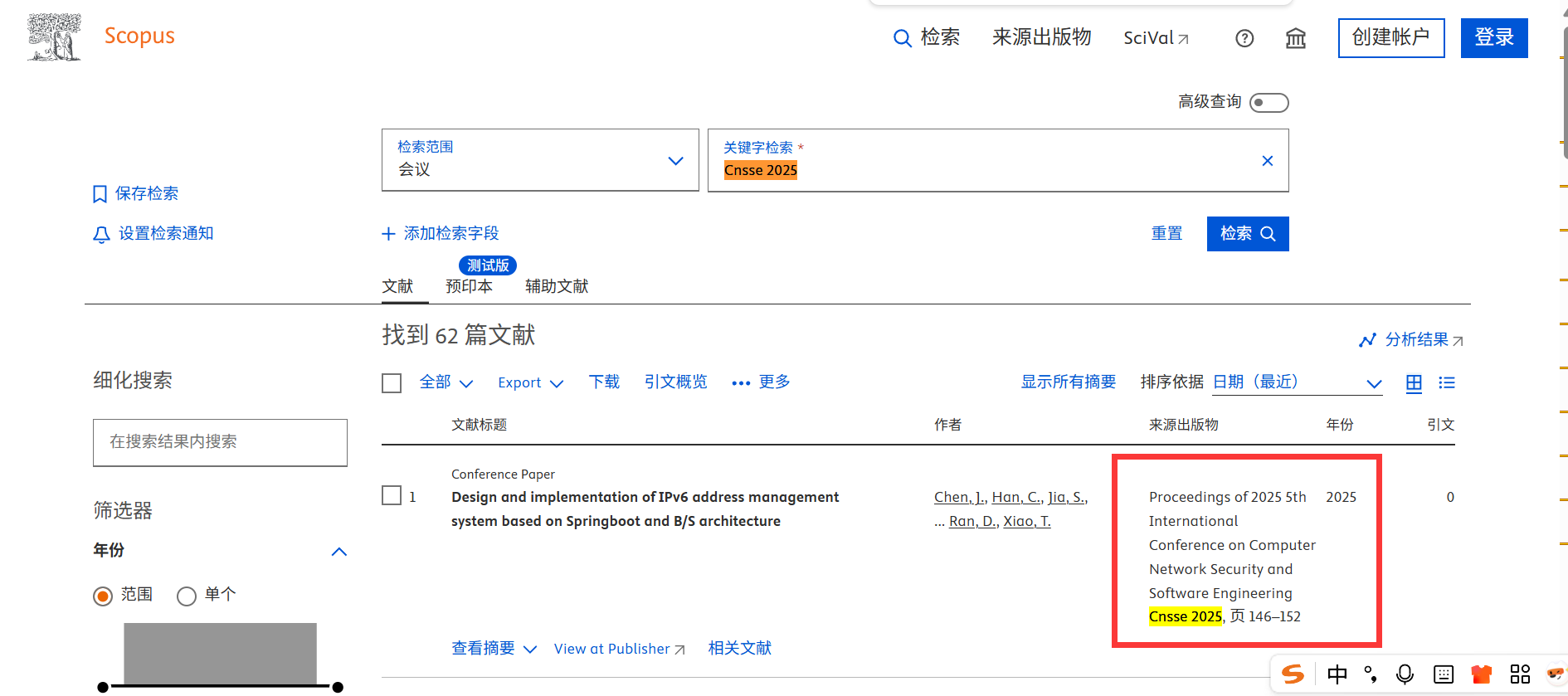The width and height of the screenshot is (1568, 696).
Task: Click 显示所有摘要 show all abstracts
Action: 1069,382
